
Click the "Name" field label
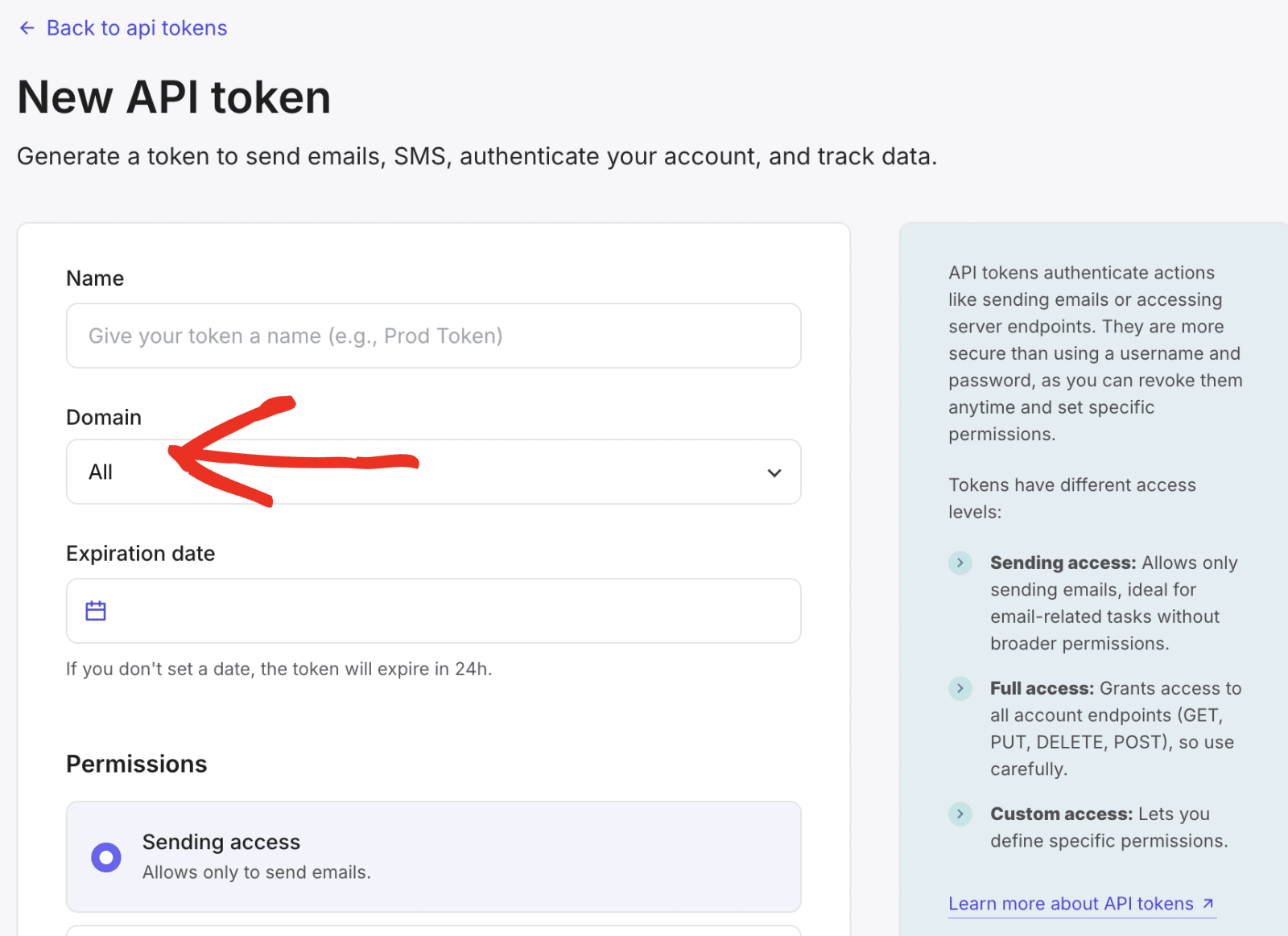(x=95, y=278)
